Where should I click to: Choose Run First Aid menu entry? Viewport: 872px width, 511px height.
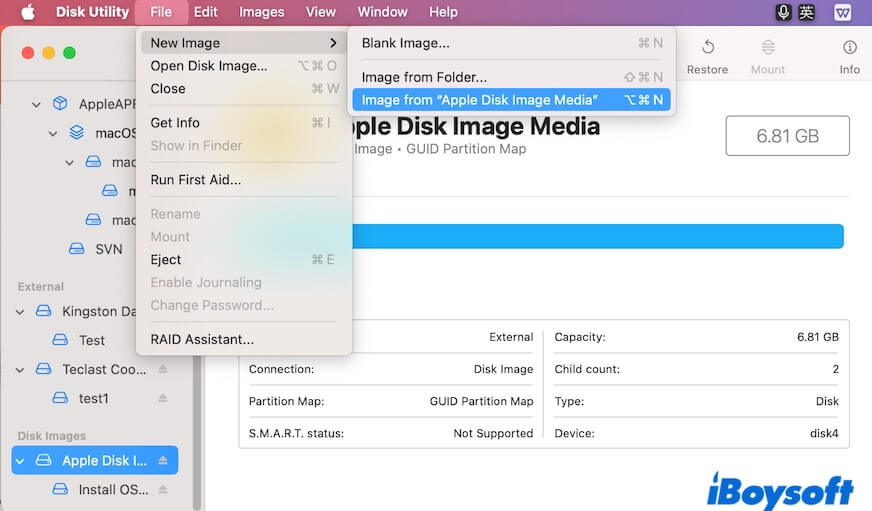(x=195, y=180)
